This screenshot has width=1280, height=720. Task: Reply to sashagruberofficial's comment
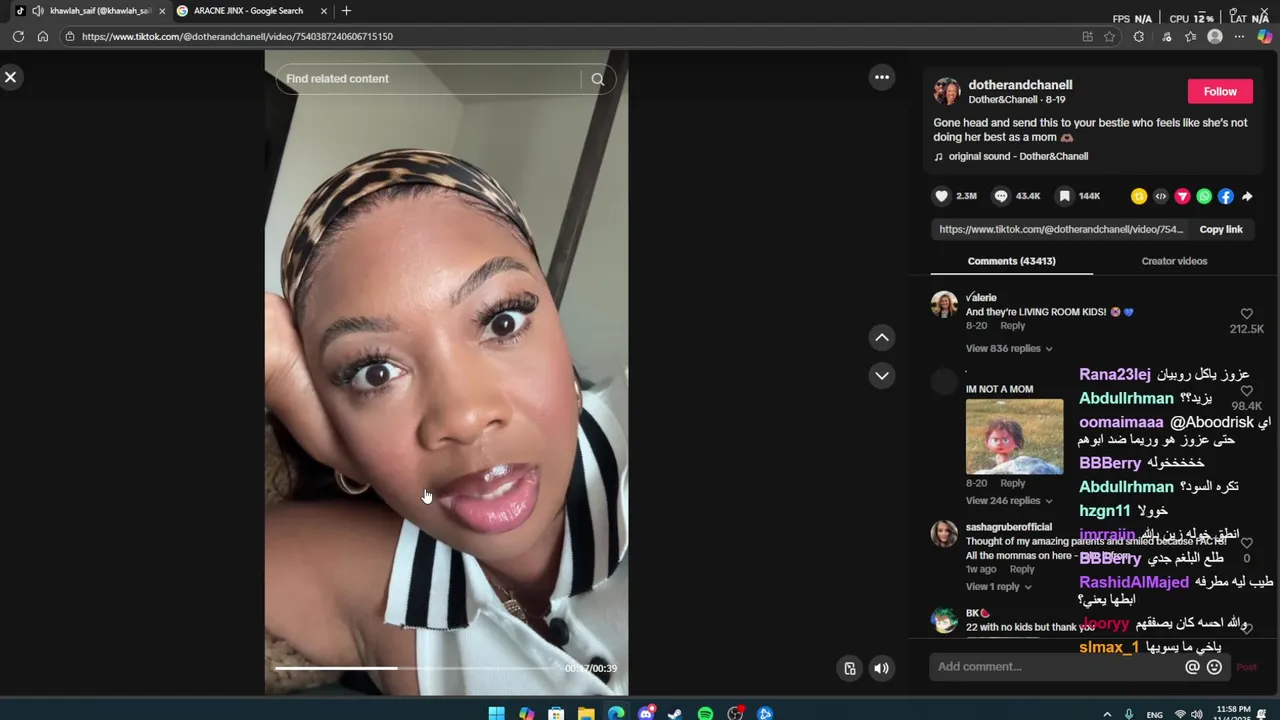tap(1022, 569)
